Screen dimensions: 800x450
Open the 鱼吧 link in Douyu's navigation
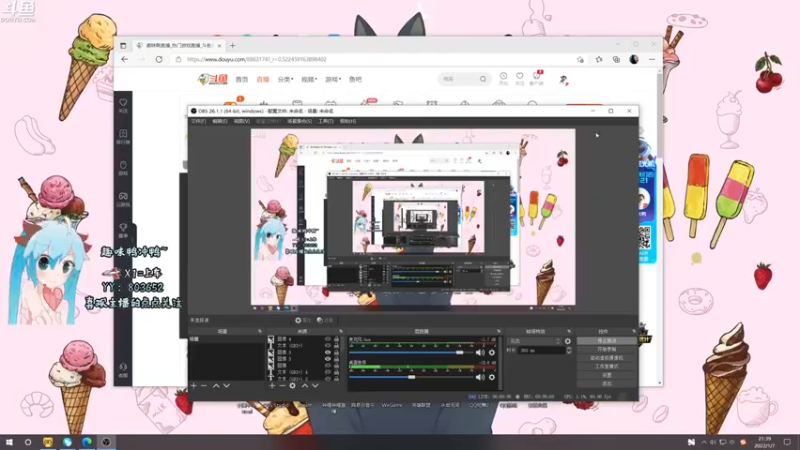click(356, 80)
